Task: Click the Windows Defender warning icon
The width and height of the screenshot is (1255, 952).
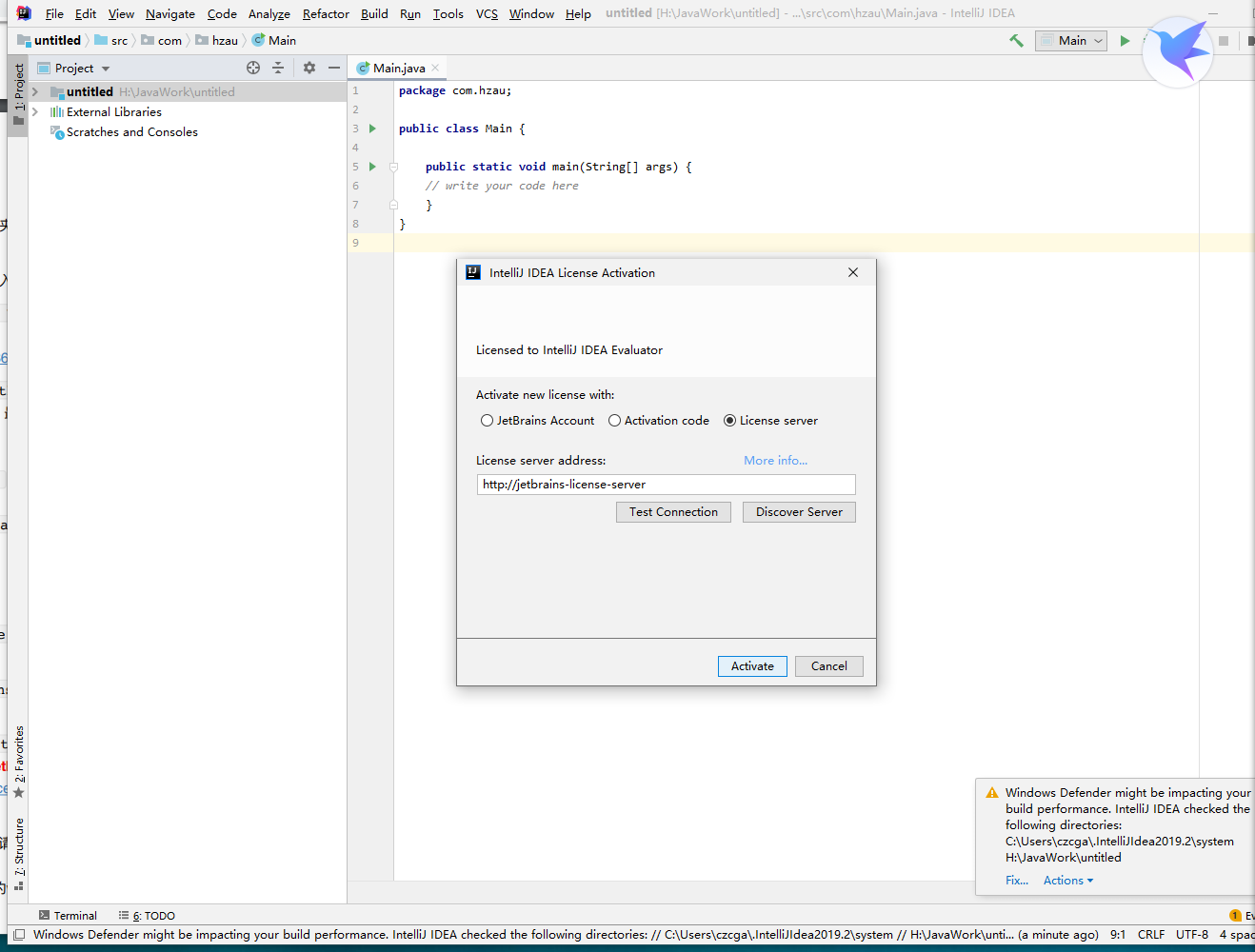Action: click(x=992, y=792)
